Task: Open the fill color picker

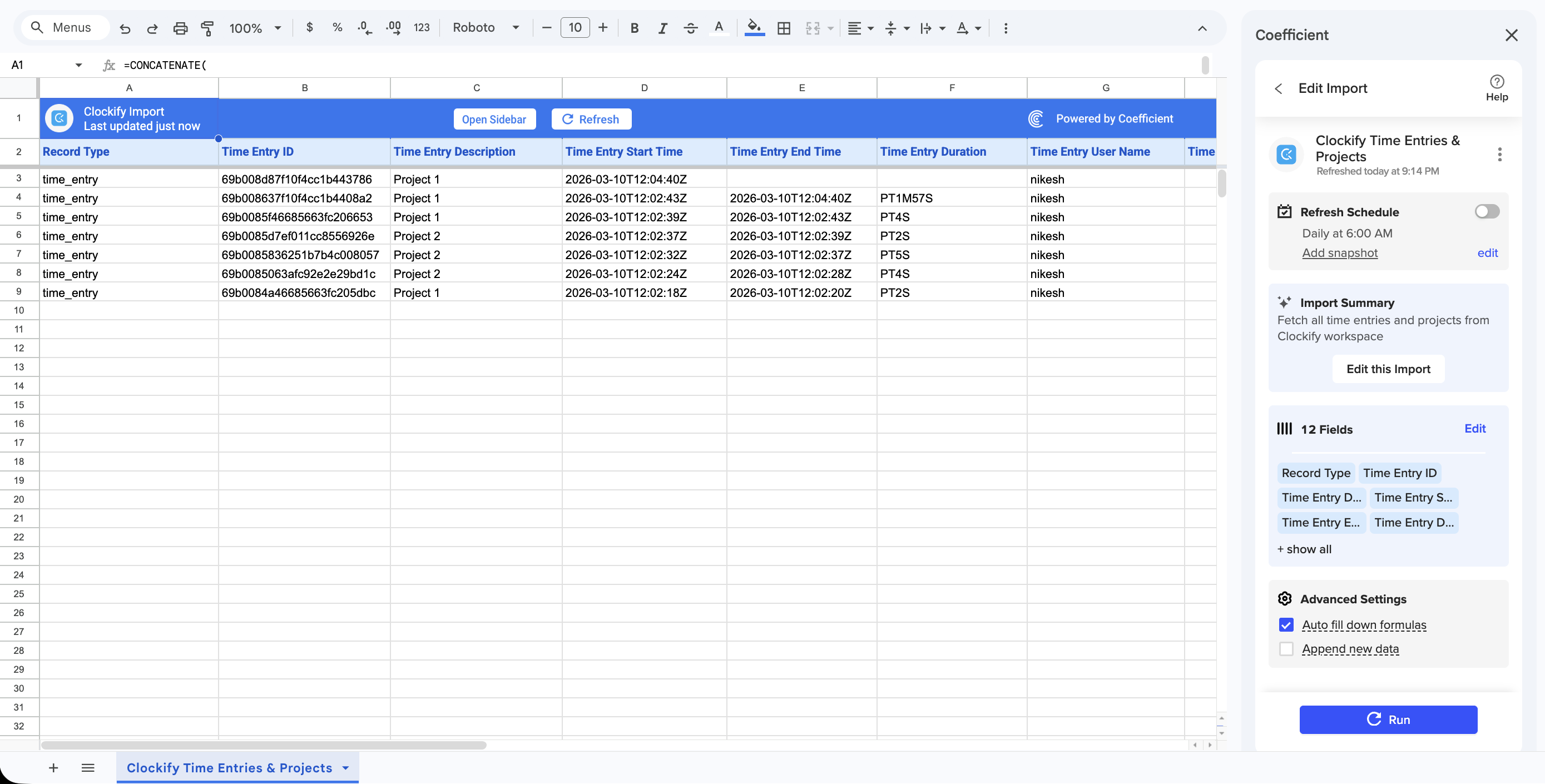Action: click(x=754, y=28)
